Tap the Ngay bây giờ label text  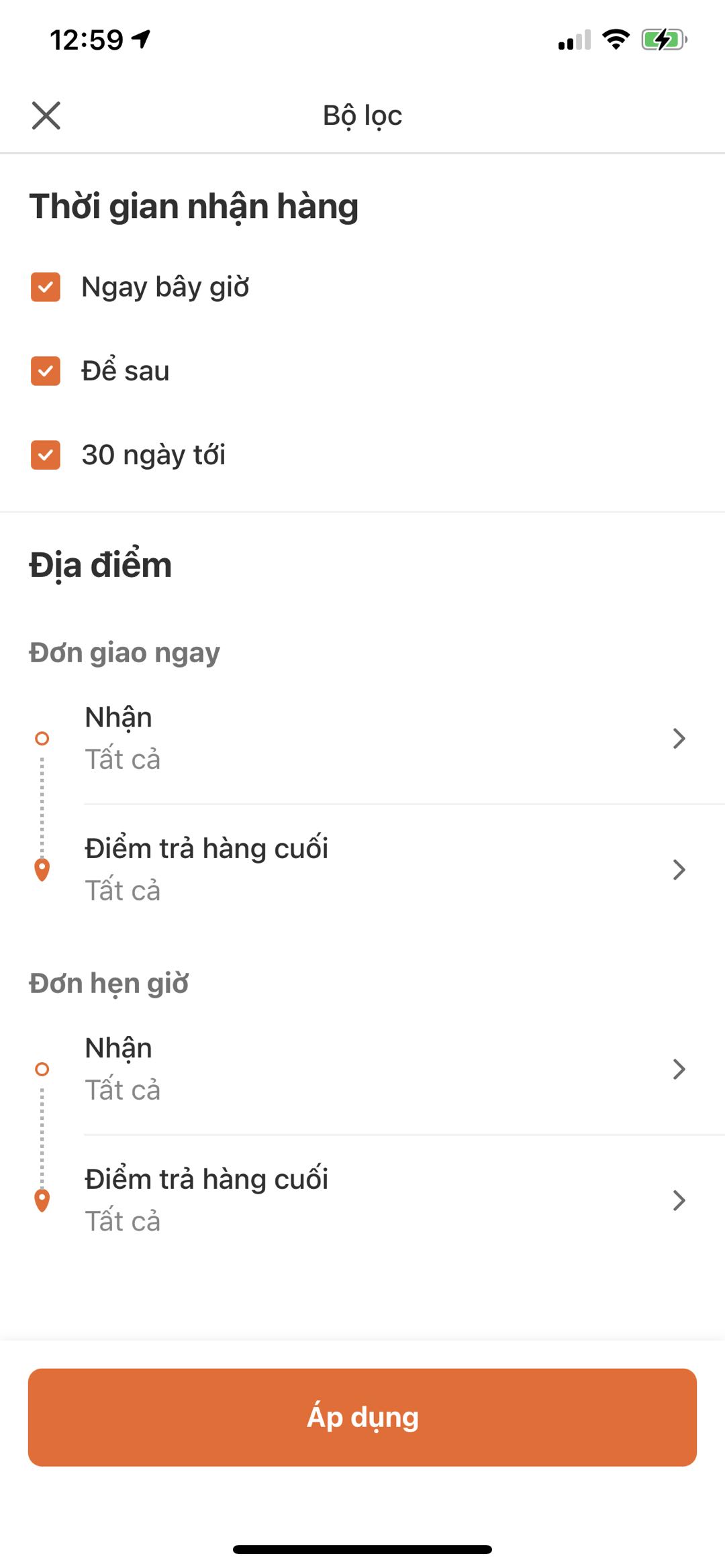[x=165, y=287]
